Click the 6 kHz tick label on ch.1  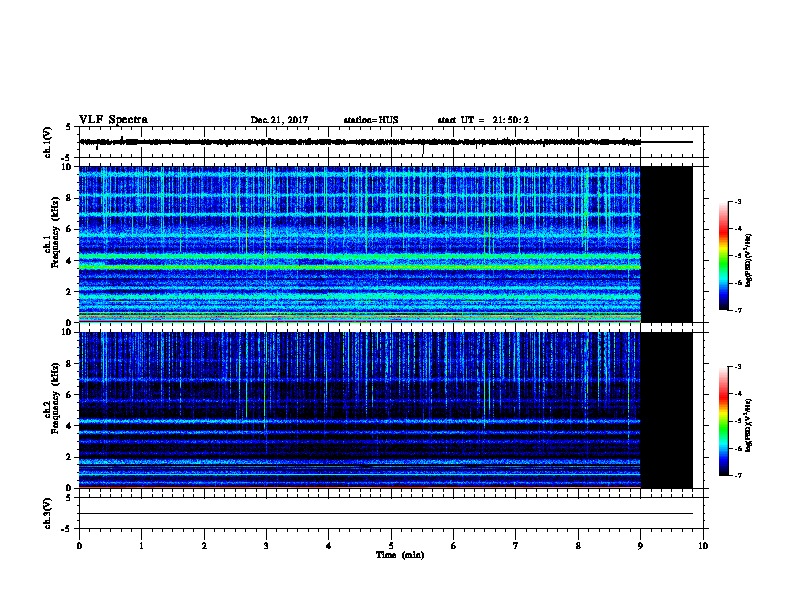(x=70, y=229)
